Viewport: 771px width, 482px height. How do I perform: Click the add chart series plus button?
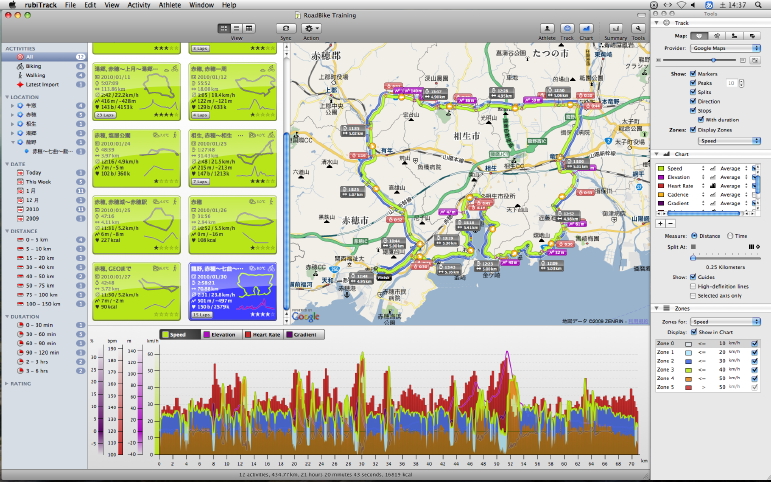pyautogui.click(x=661, y=223)
